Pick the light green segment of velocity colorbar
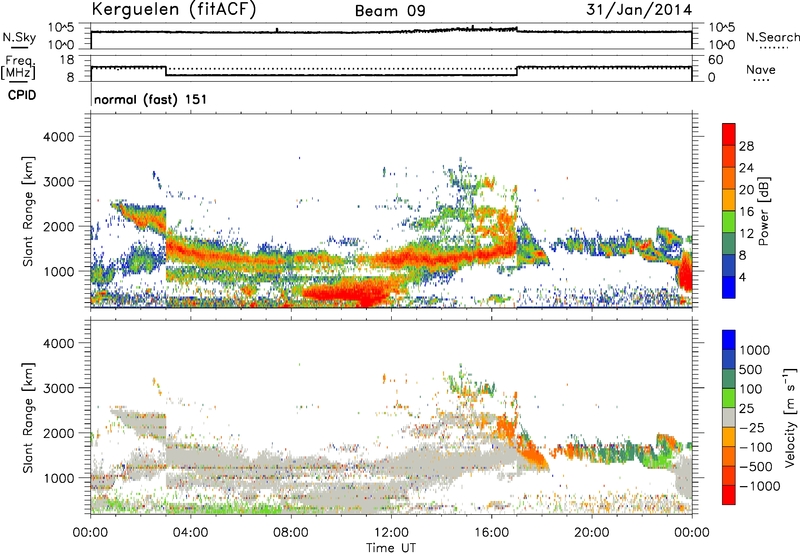Viewport: 800px width, 554px height. tap(729, 398)
